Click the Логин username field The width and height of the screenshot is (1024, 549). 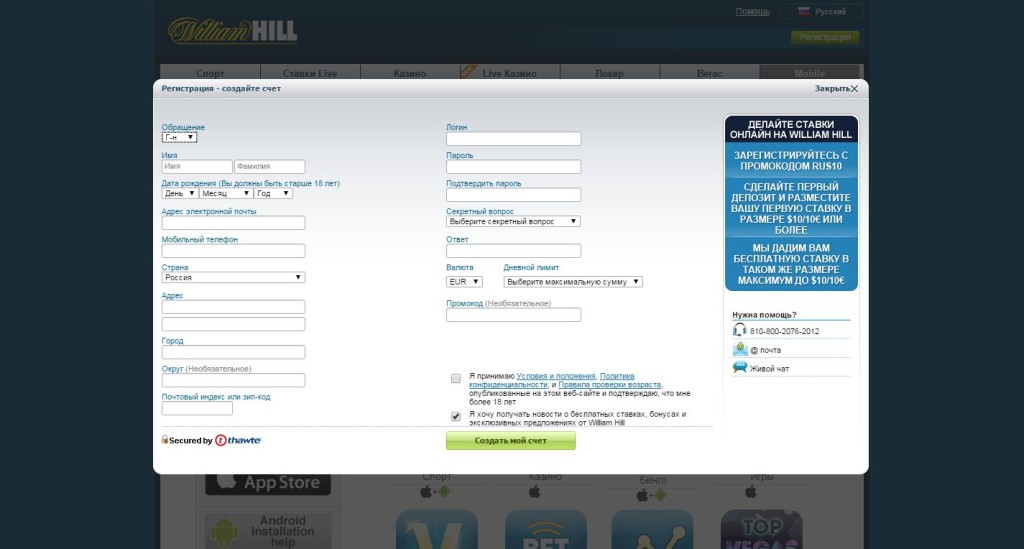point(513,138)
